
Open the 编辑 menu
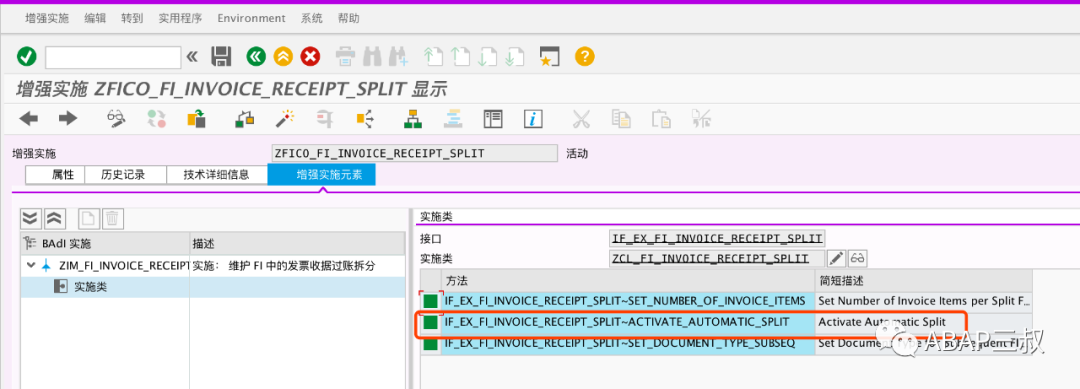click(x=95, y=19)
